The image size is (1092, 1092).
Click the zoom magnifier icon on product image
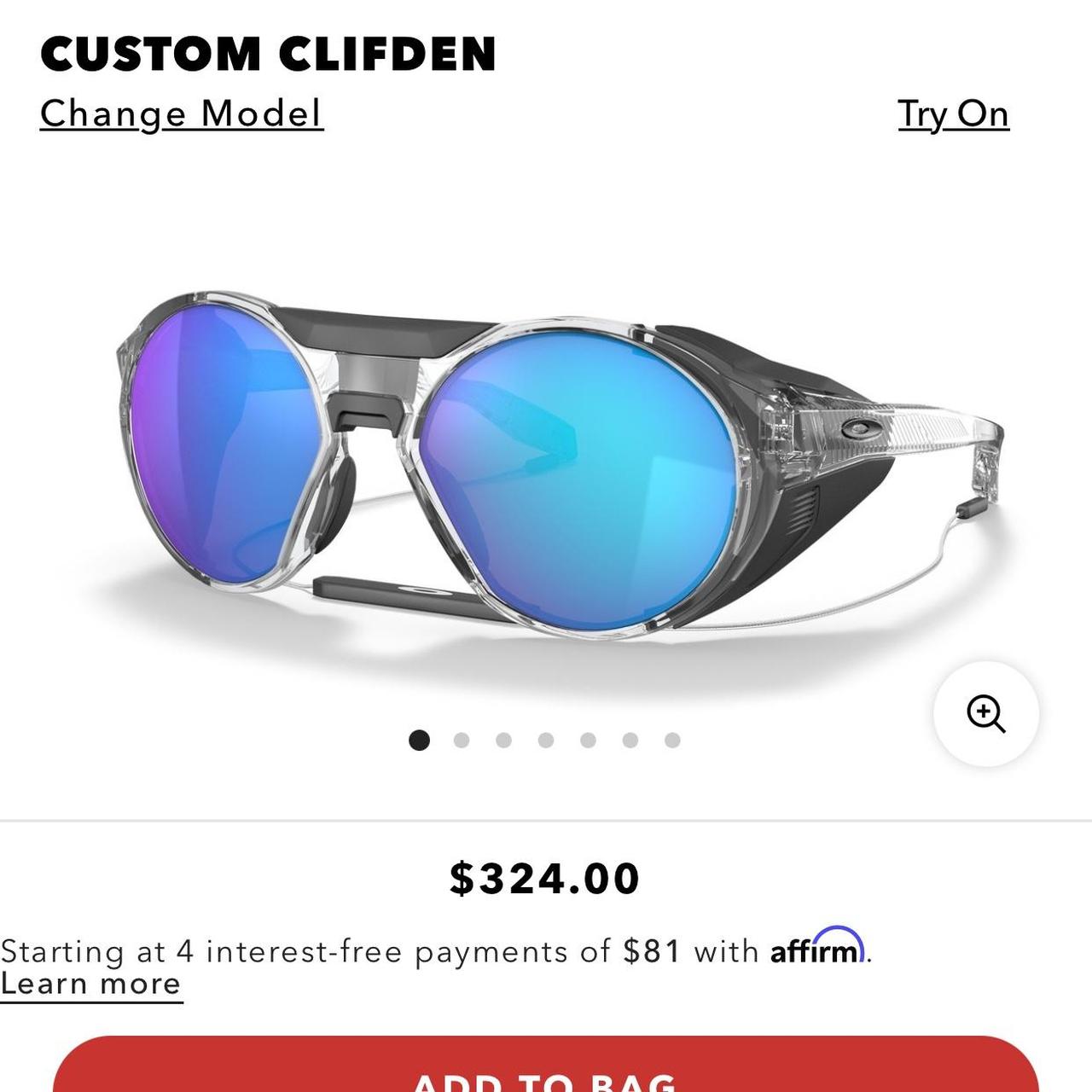[985, 713]
